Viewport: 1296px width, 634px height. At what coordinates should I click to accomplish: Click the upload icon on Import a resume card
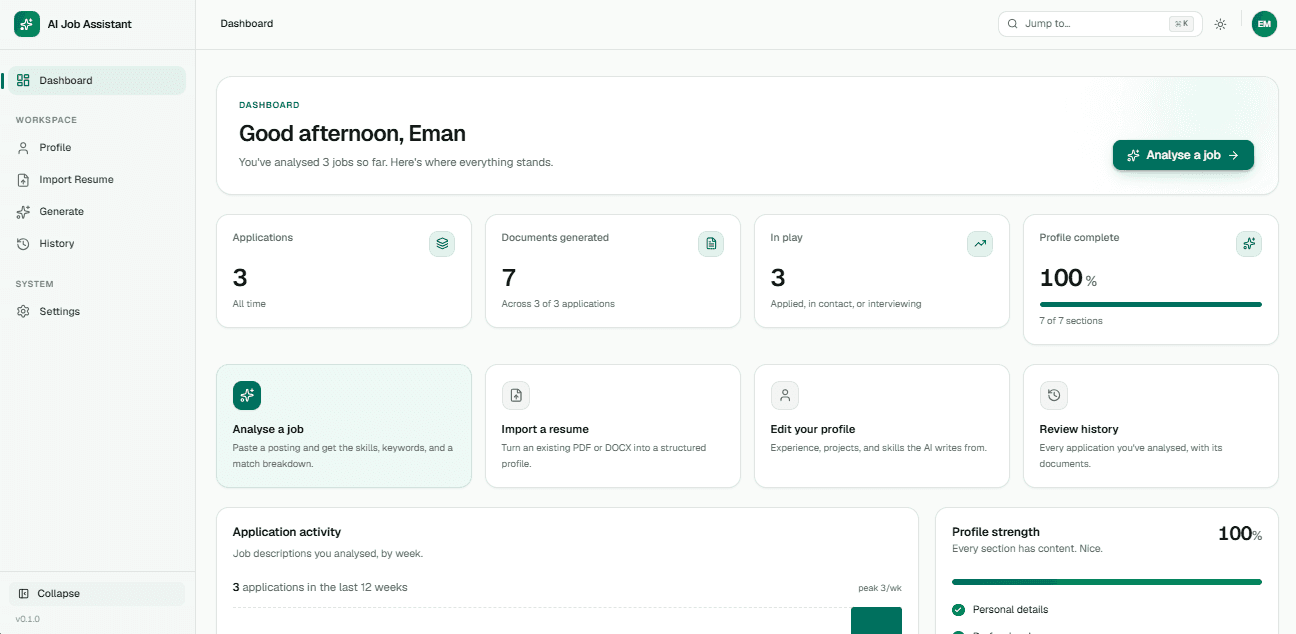[516, 395]
